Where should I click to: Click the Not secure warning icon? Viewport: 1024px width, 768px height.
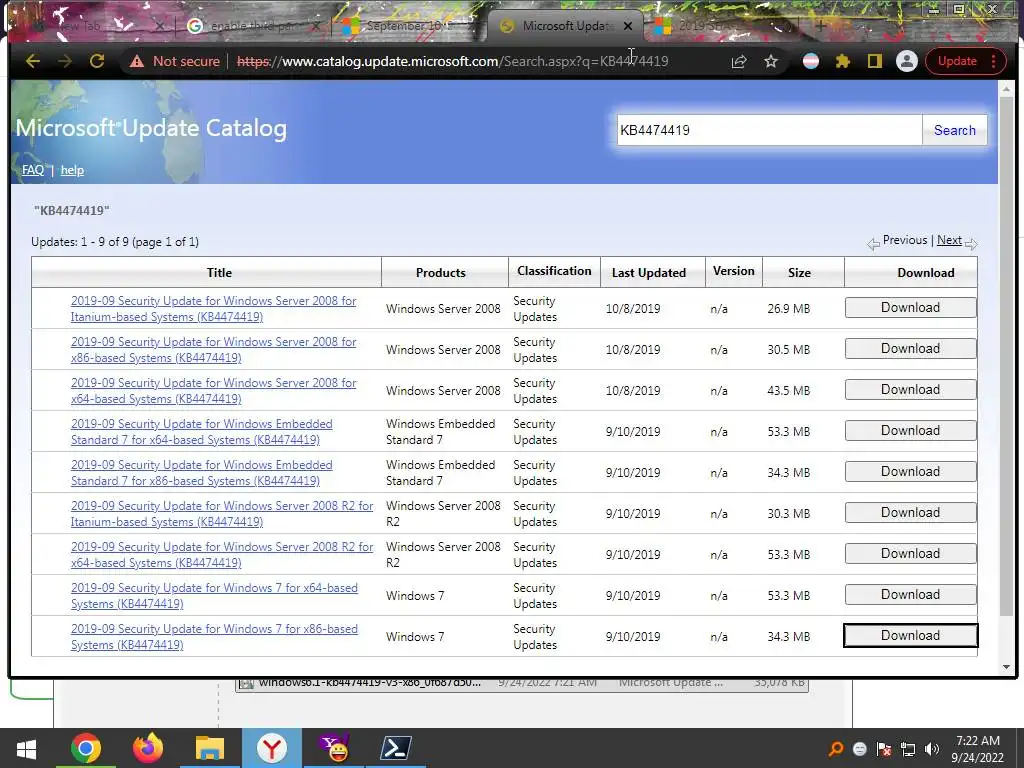tap(136, 61)
